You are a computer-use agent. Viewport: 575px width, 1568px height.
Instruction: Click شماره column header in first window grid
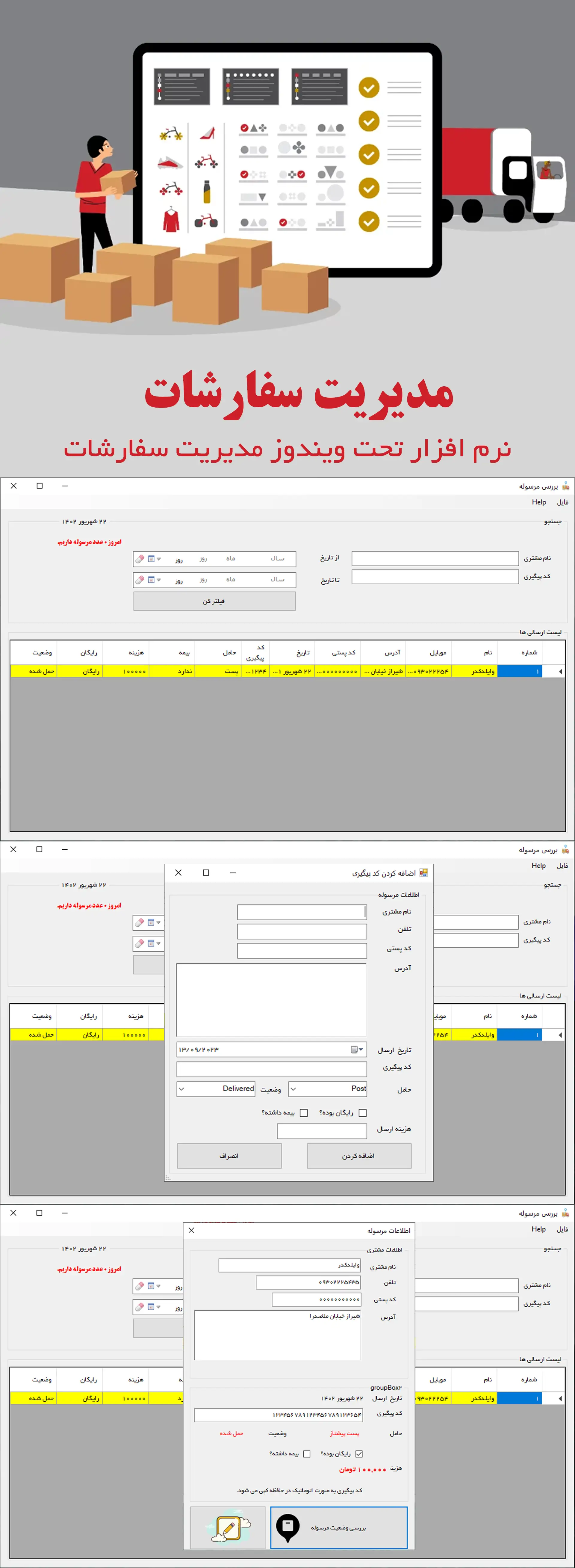click(x=520, y=652)
